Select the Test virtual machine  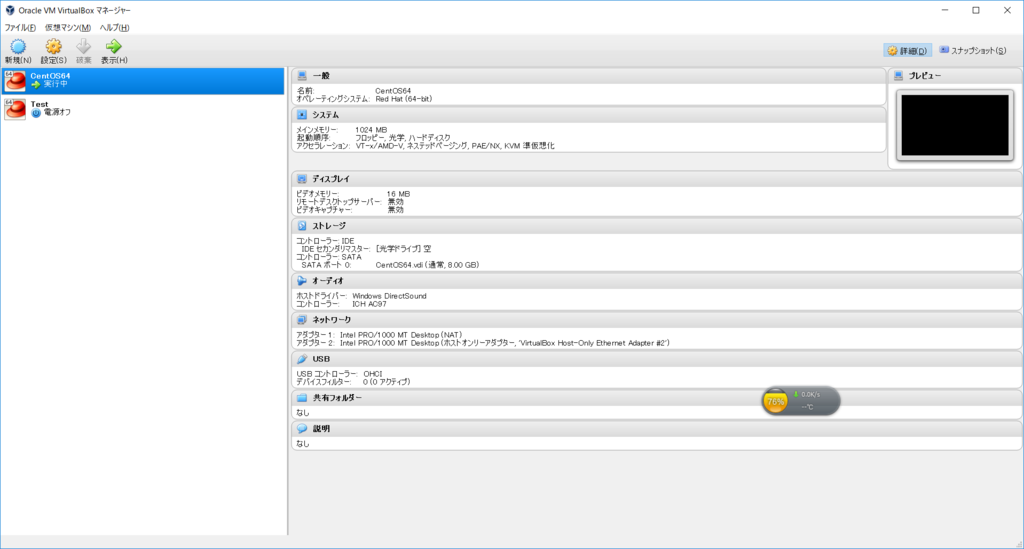click(143, 108)
